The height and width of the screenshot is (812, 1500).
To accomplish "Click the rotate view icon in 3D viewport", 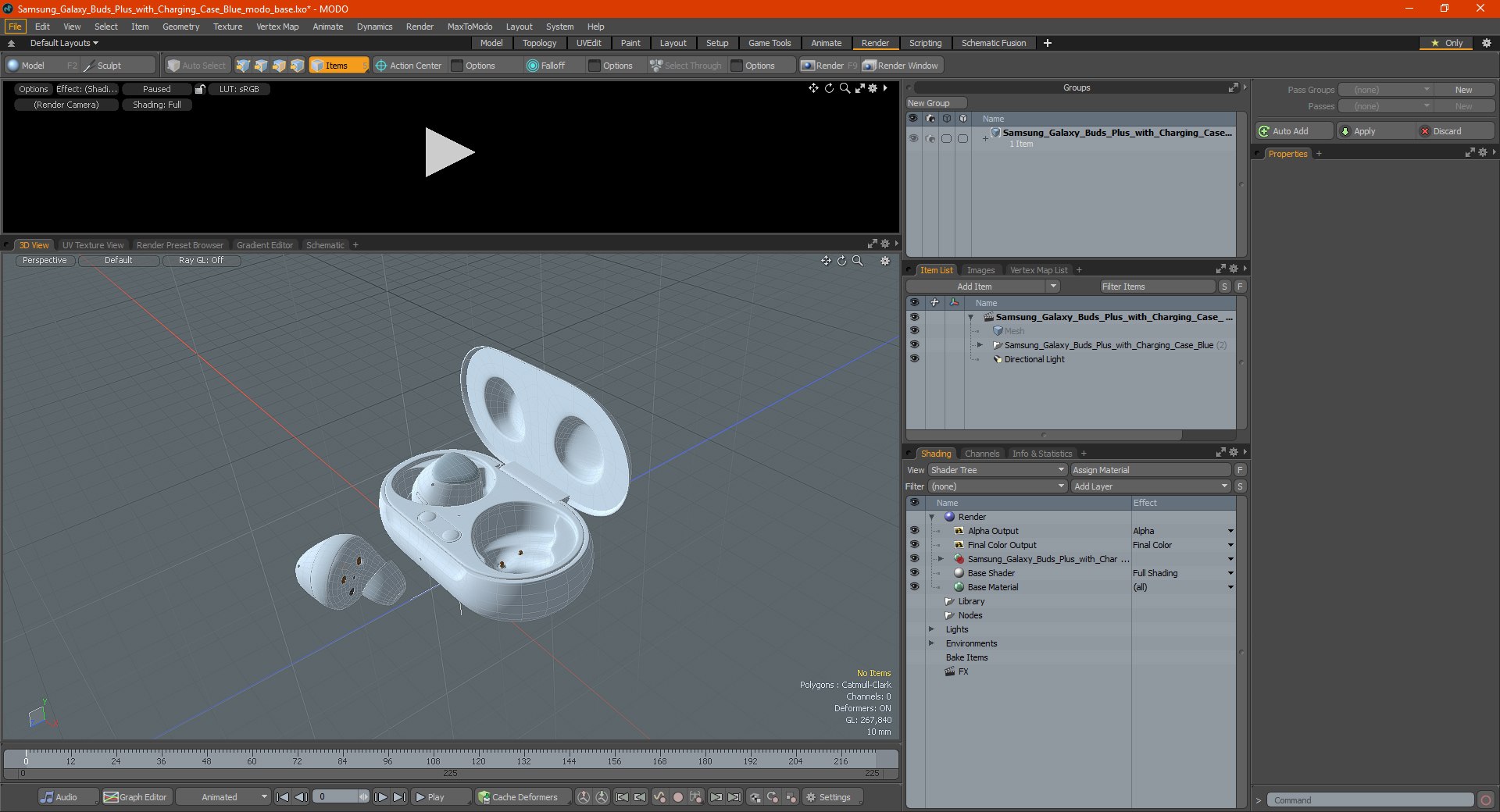I will point(842,261).
